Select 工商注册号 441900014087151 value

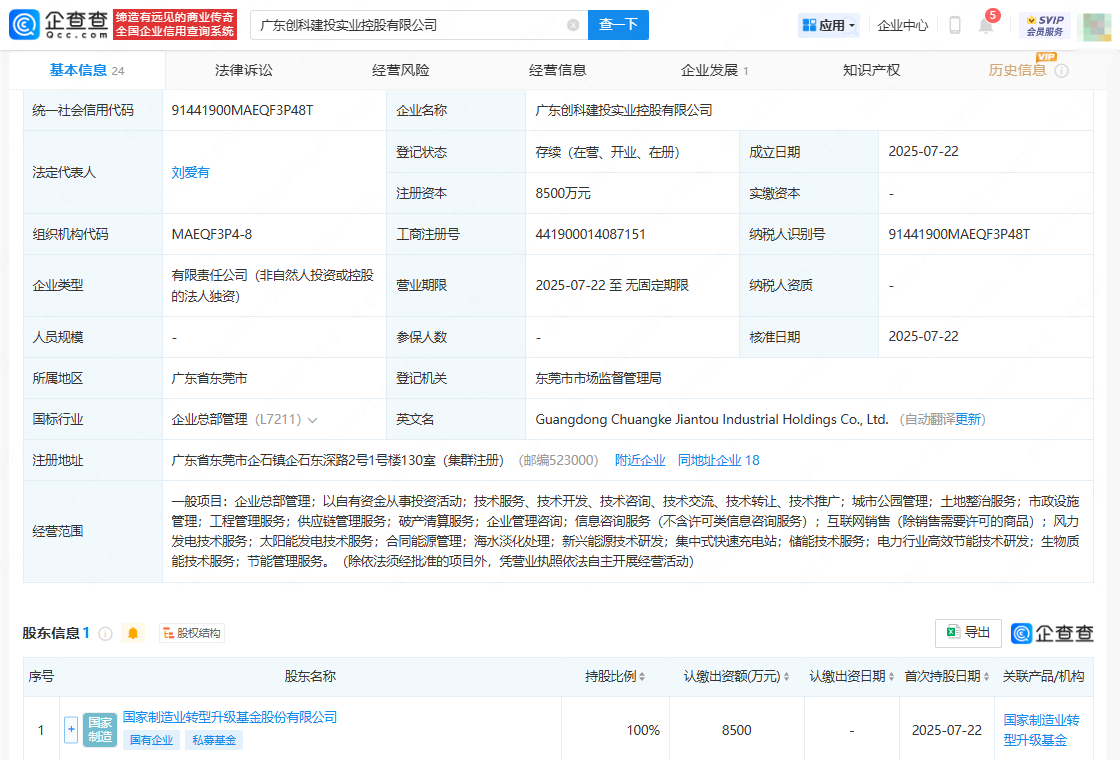[591, 234]
